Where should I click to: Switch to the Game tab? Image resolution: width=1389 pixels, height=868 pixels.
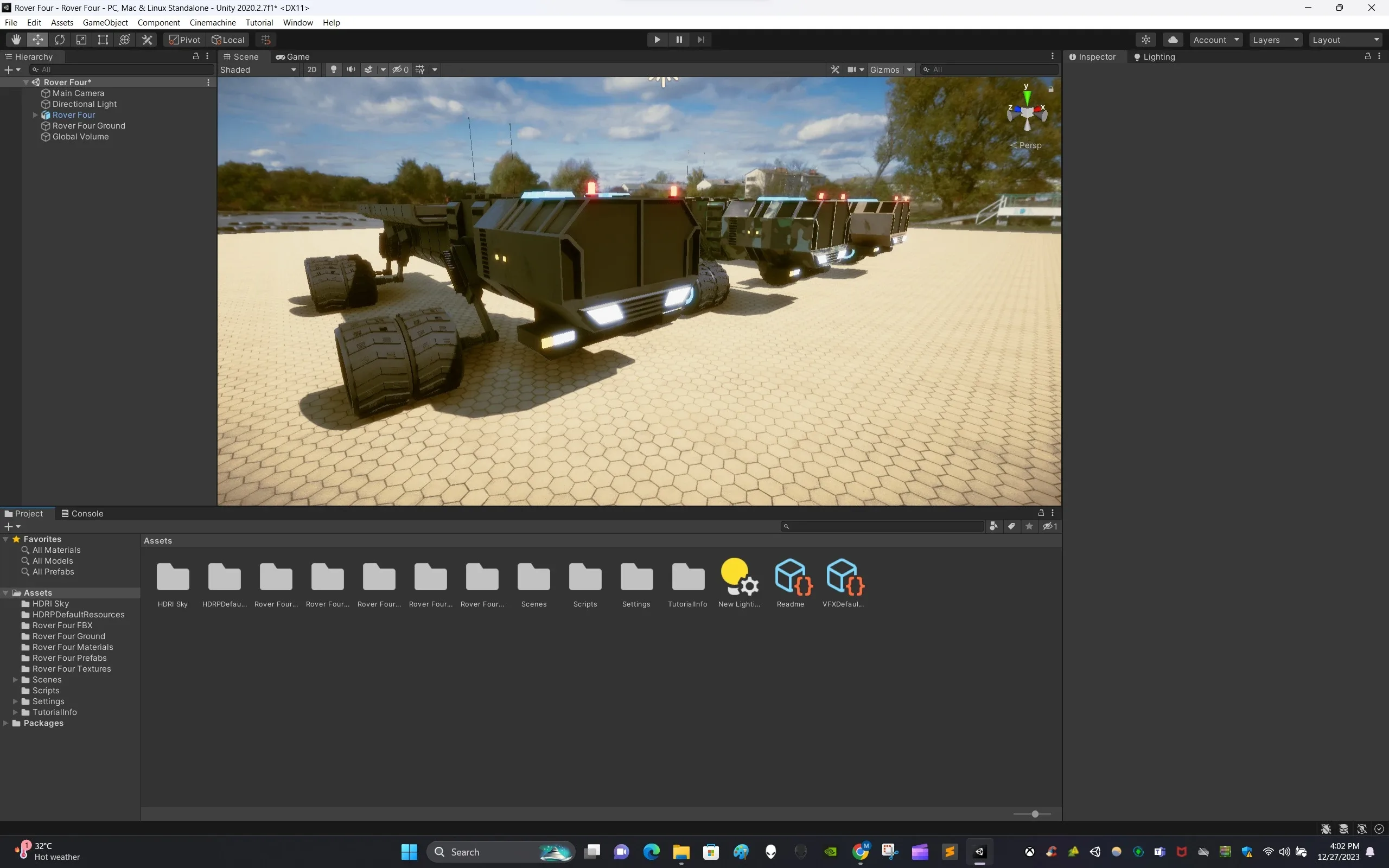click(293, 57)
